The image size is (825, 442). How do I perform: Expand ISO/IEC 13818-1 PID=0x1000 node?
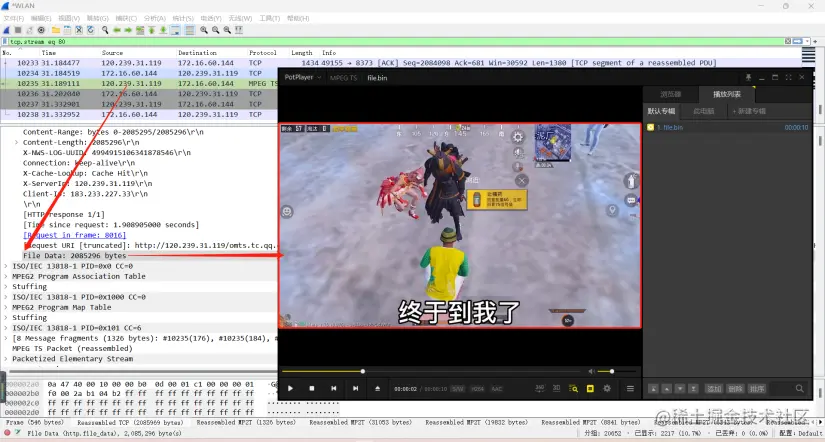coord(6,297)
